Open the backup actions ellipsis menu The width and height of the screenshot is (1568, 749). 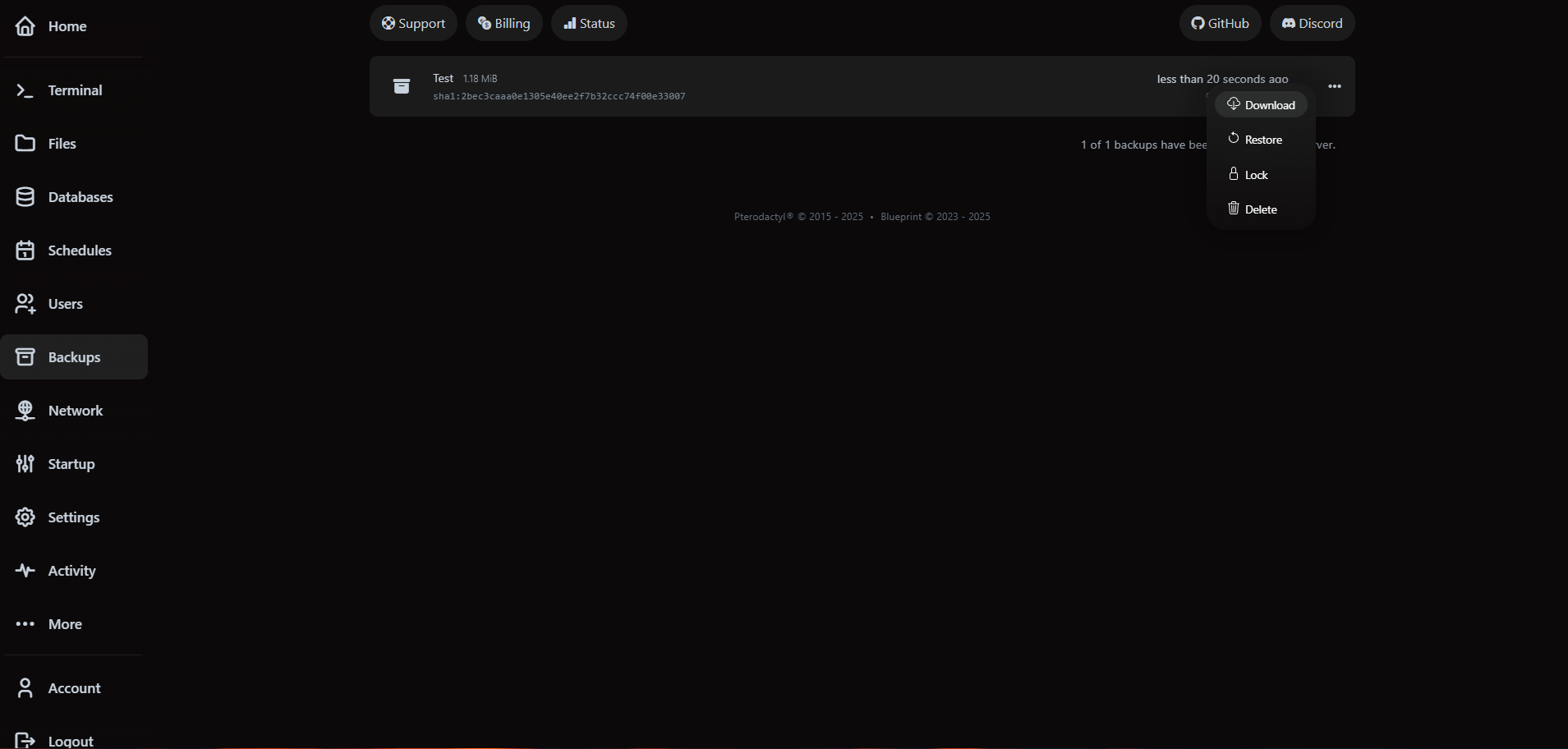(x=1333, y=85)
